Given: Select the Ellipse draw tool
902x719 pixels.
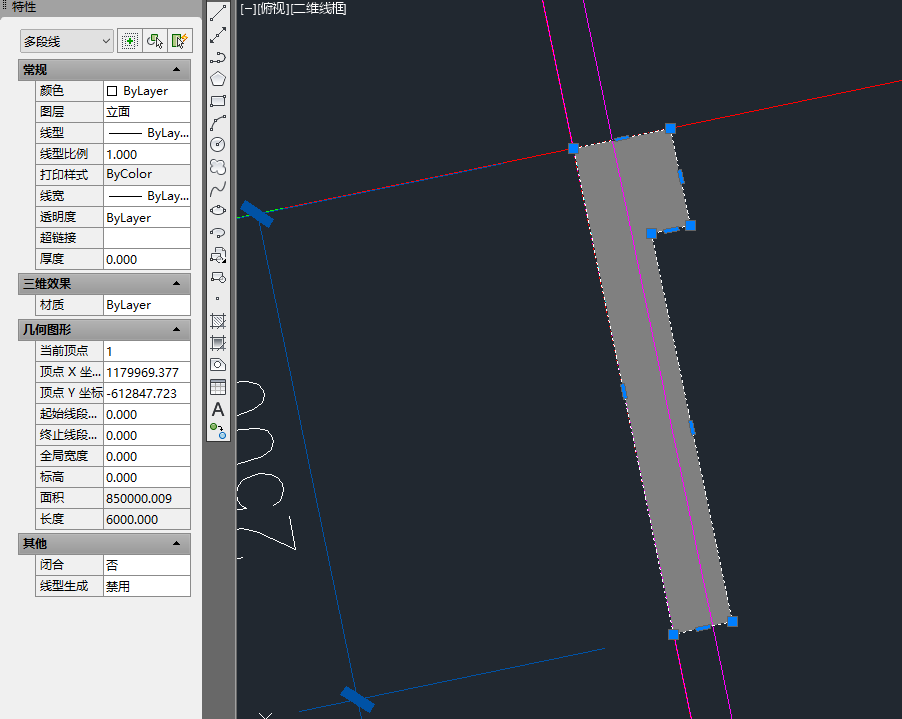Looking at the screenshot, I should point(218,211).
